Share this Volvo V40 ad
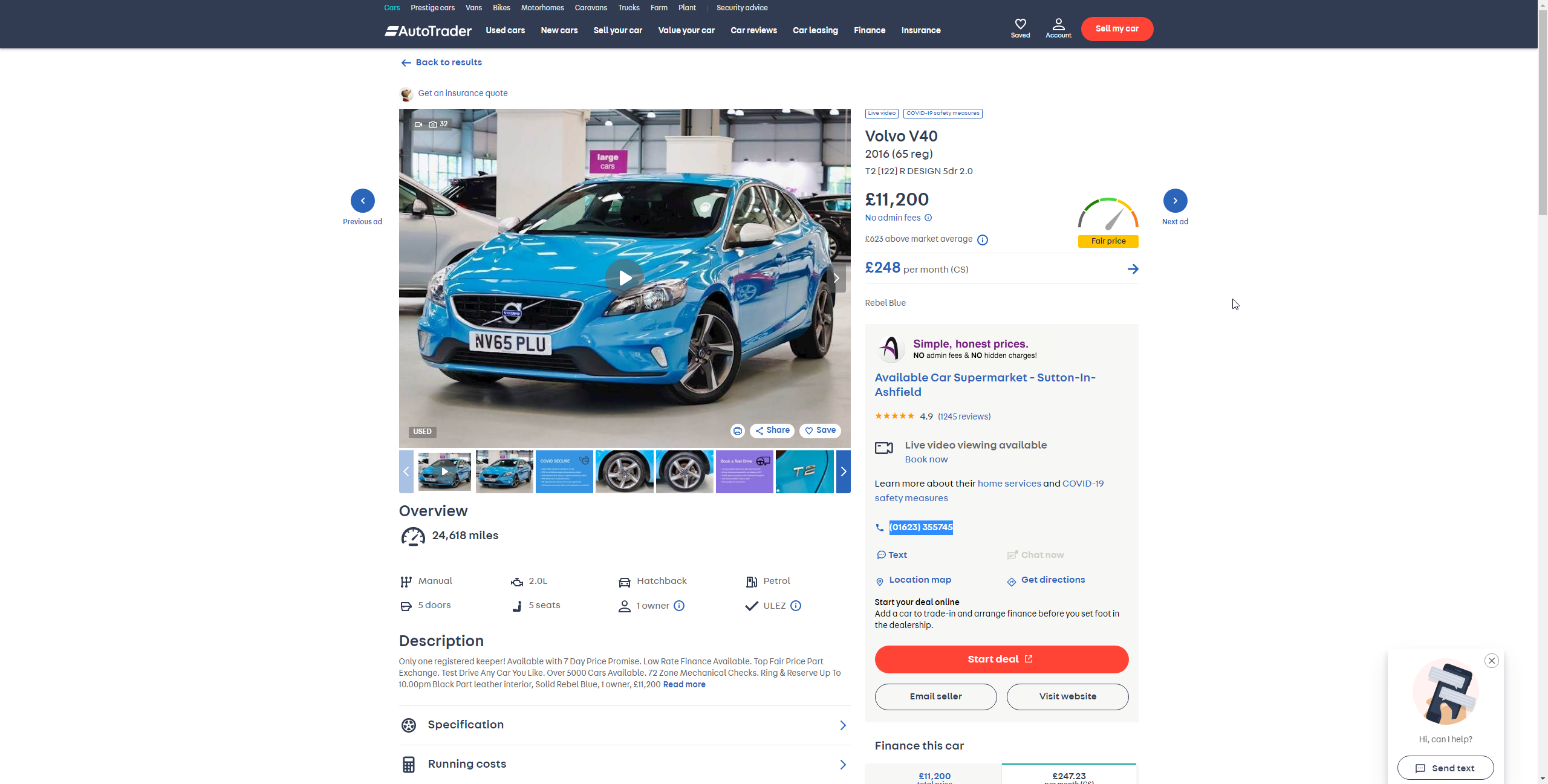The height and width of the screenshot is (784, 1548). [772, 430]
